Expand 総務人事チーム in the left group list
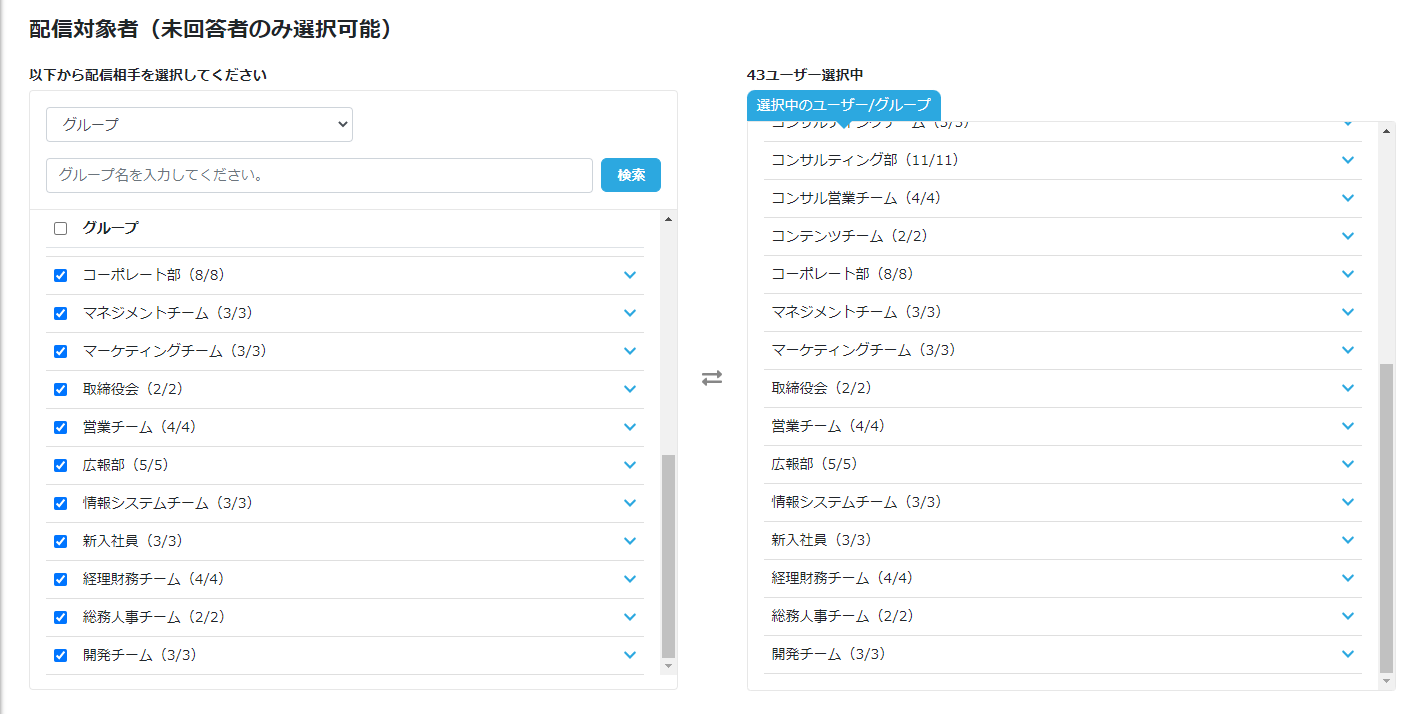 point(629,617)
